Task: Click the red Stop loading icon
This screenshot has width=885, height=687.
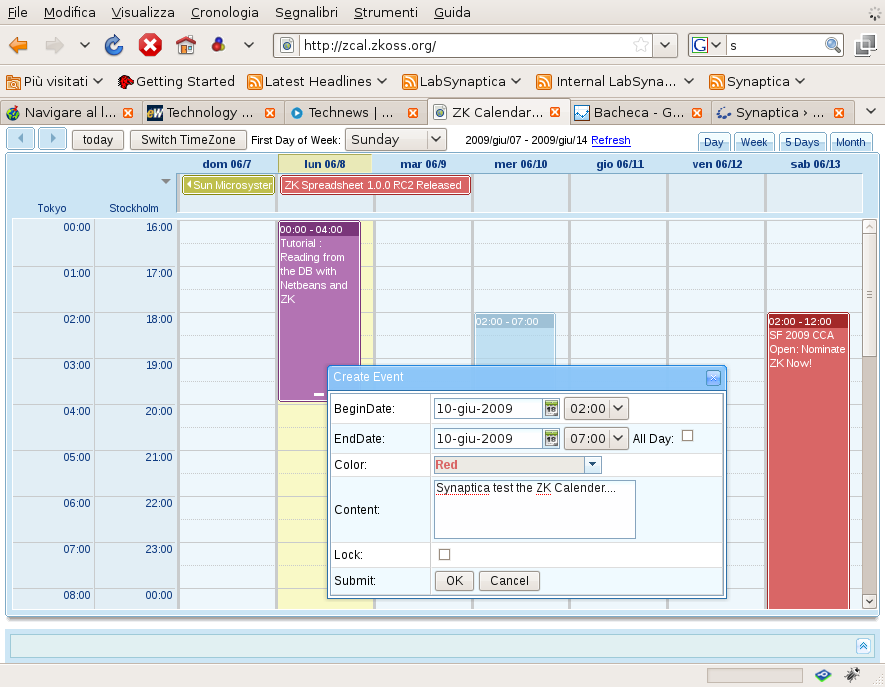Action: pos(150,45)
